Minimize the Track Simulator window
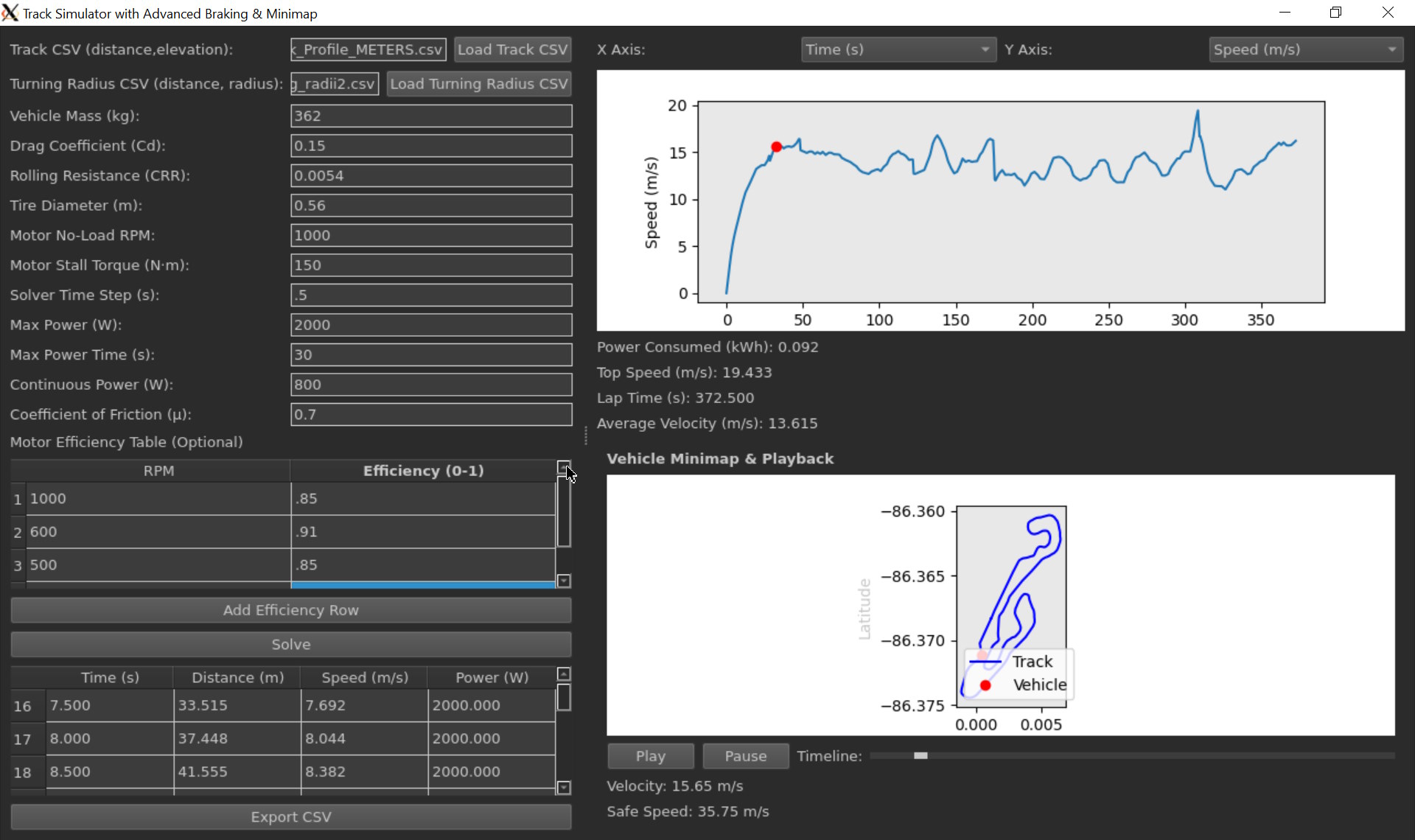The height and width of the screenshot is (840, 1415). point(1285,13)
